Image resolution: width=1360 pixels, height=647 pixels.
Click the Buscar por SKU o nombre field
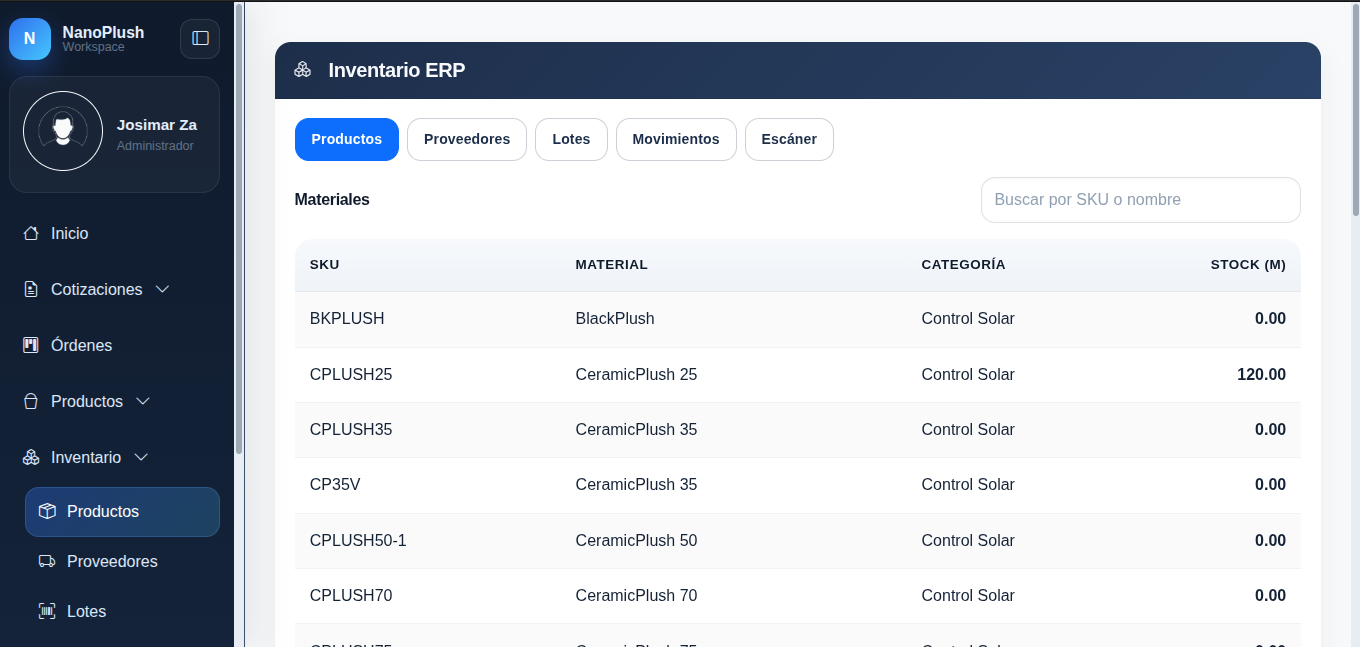pos(1141,200)
